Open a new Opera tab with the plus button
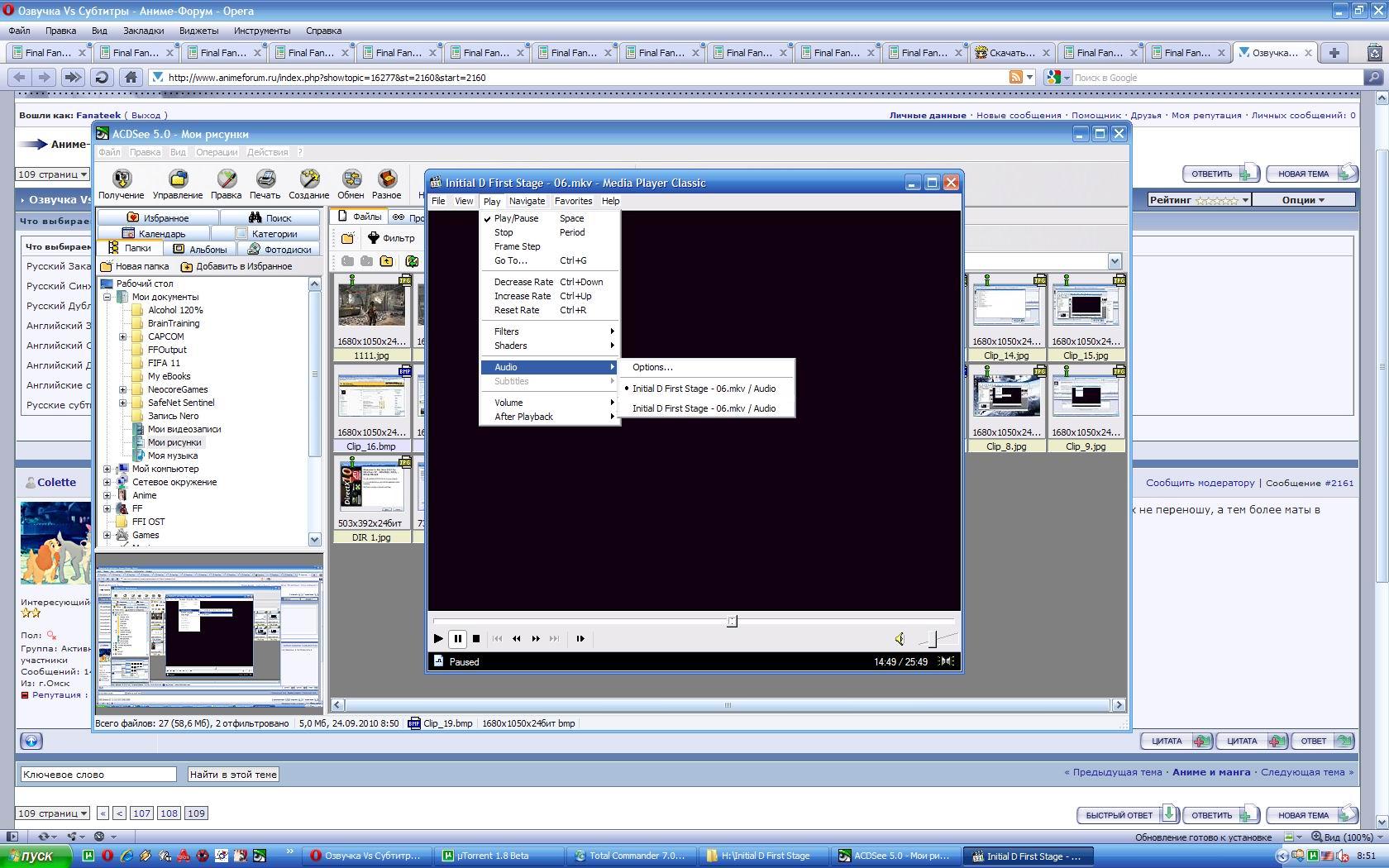 [1334, 52]
